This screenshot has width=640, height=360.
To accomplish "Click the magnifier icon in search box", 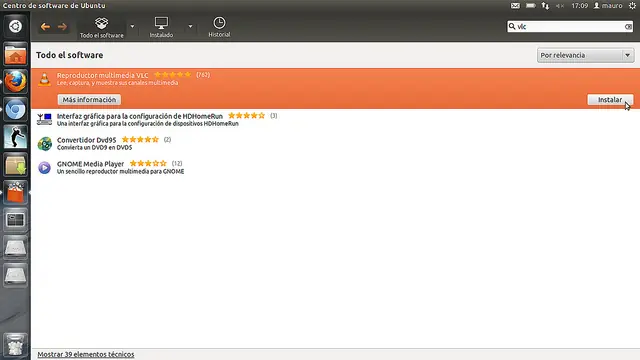I will click(512, 26).
